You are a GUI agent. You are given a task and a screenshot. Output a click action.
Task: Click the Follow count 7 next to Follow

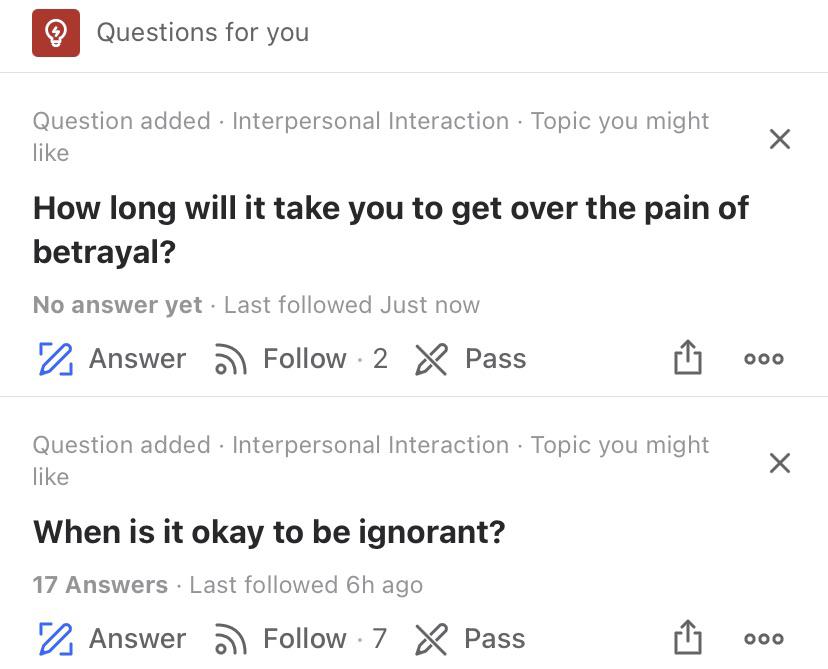[x=383, y=637]
